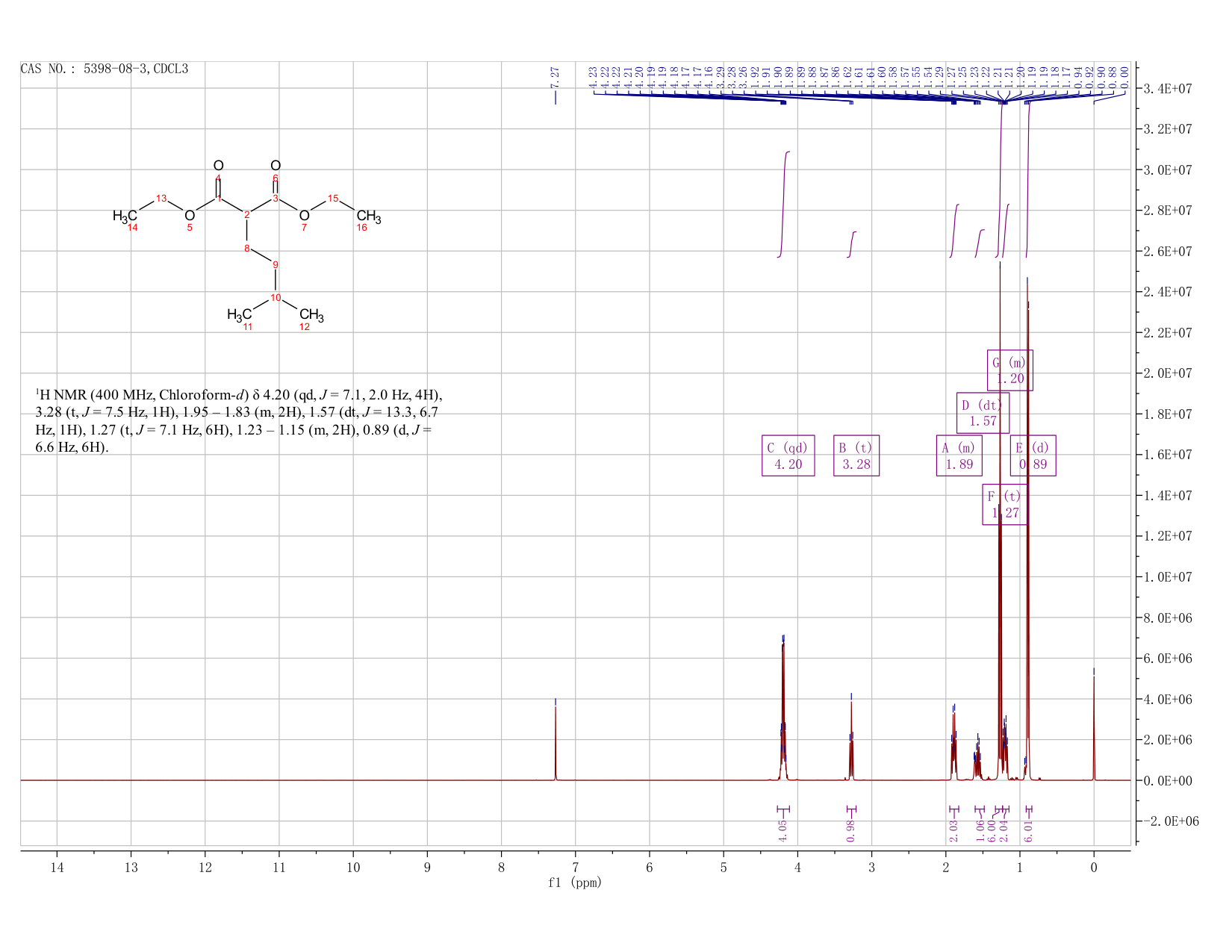Click atom number 15 in the structure

click(333, 198)
